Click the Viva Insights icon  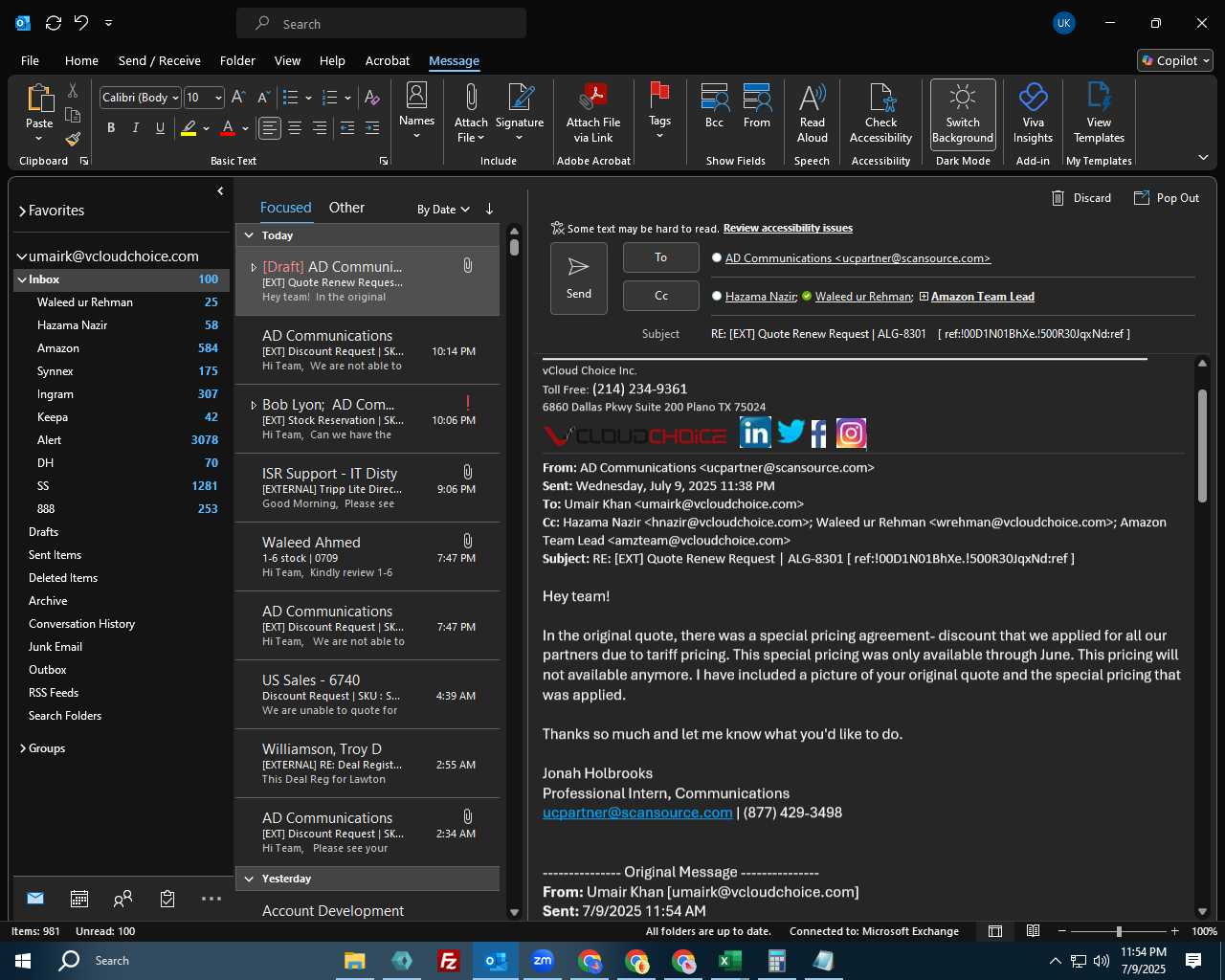coord(1033,98)
